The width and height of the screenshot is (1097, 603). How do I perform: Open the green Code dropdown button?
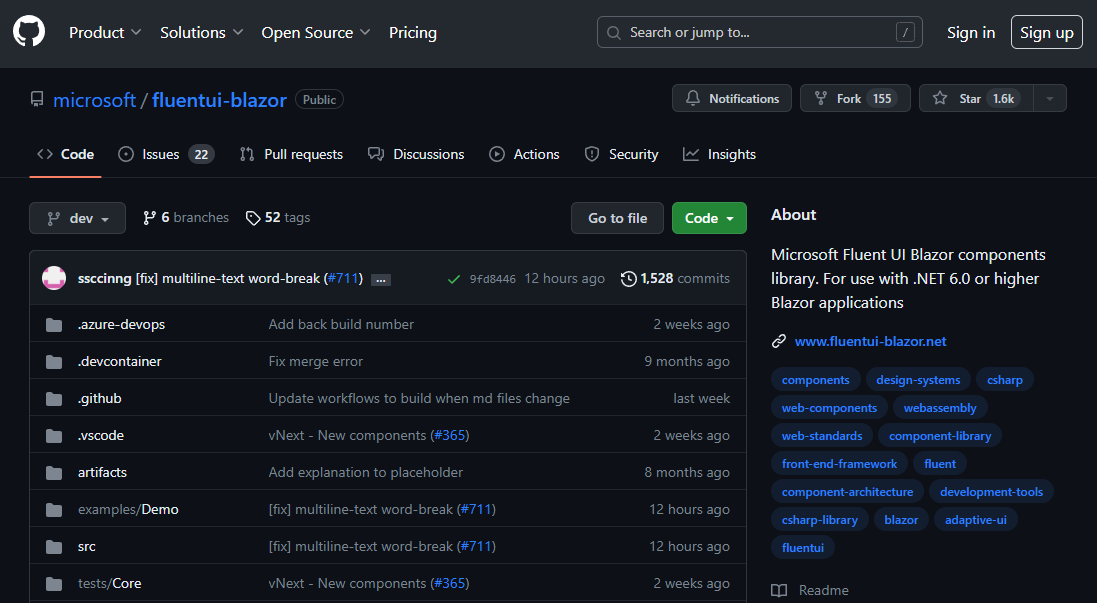[709, 218]
